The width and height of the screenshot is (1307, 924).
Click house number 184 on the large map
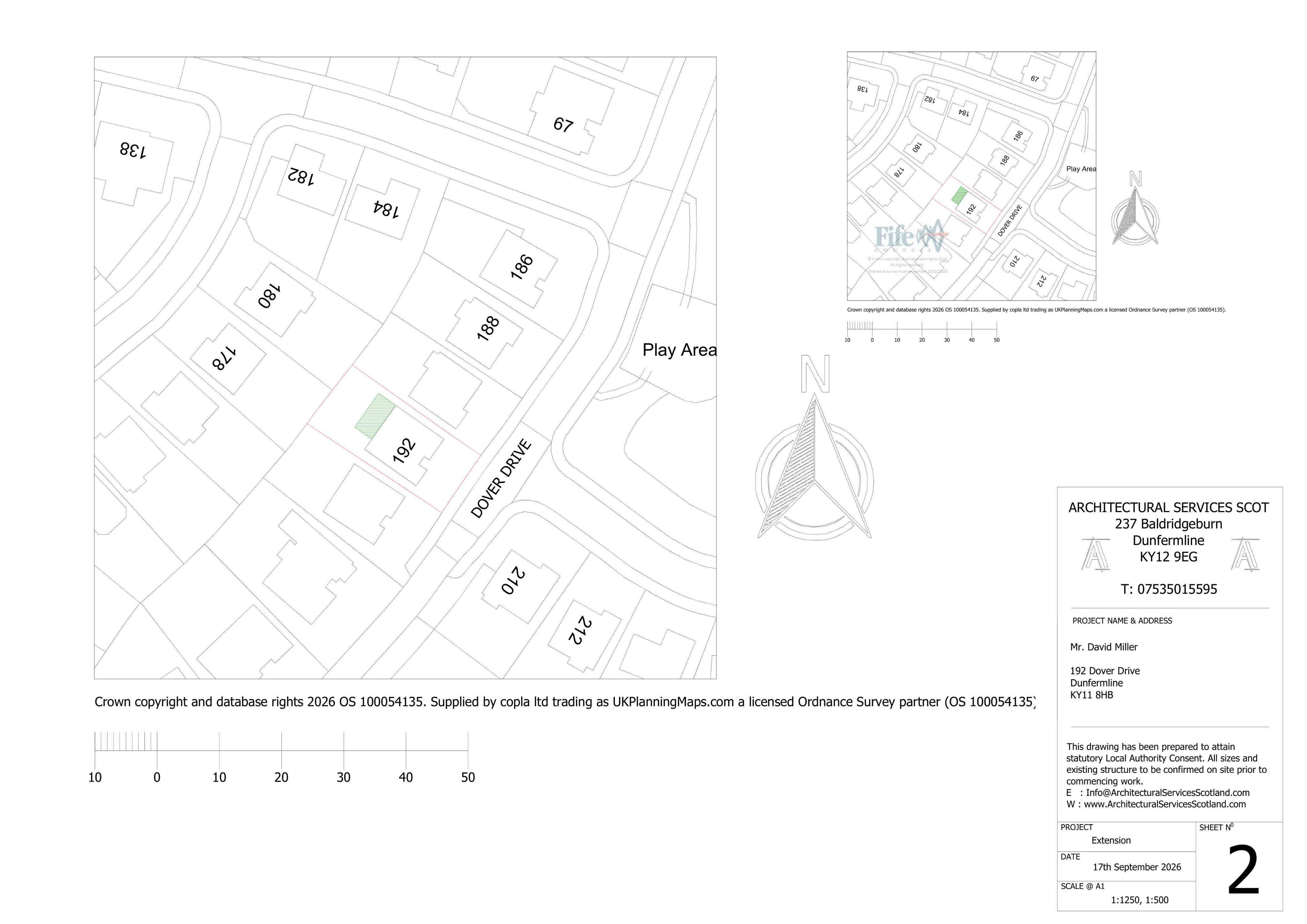(x=386, y=210)
